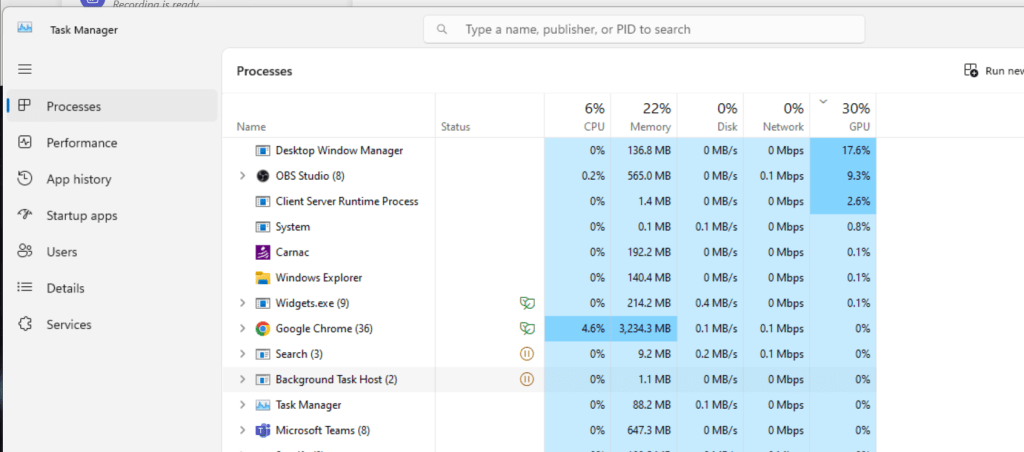Open the Processes page in sidebar
Viewport: 1024px width, 452px height.
pyautogui.click(x=112, y=106)
